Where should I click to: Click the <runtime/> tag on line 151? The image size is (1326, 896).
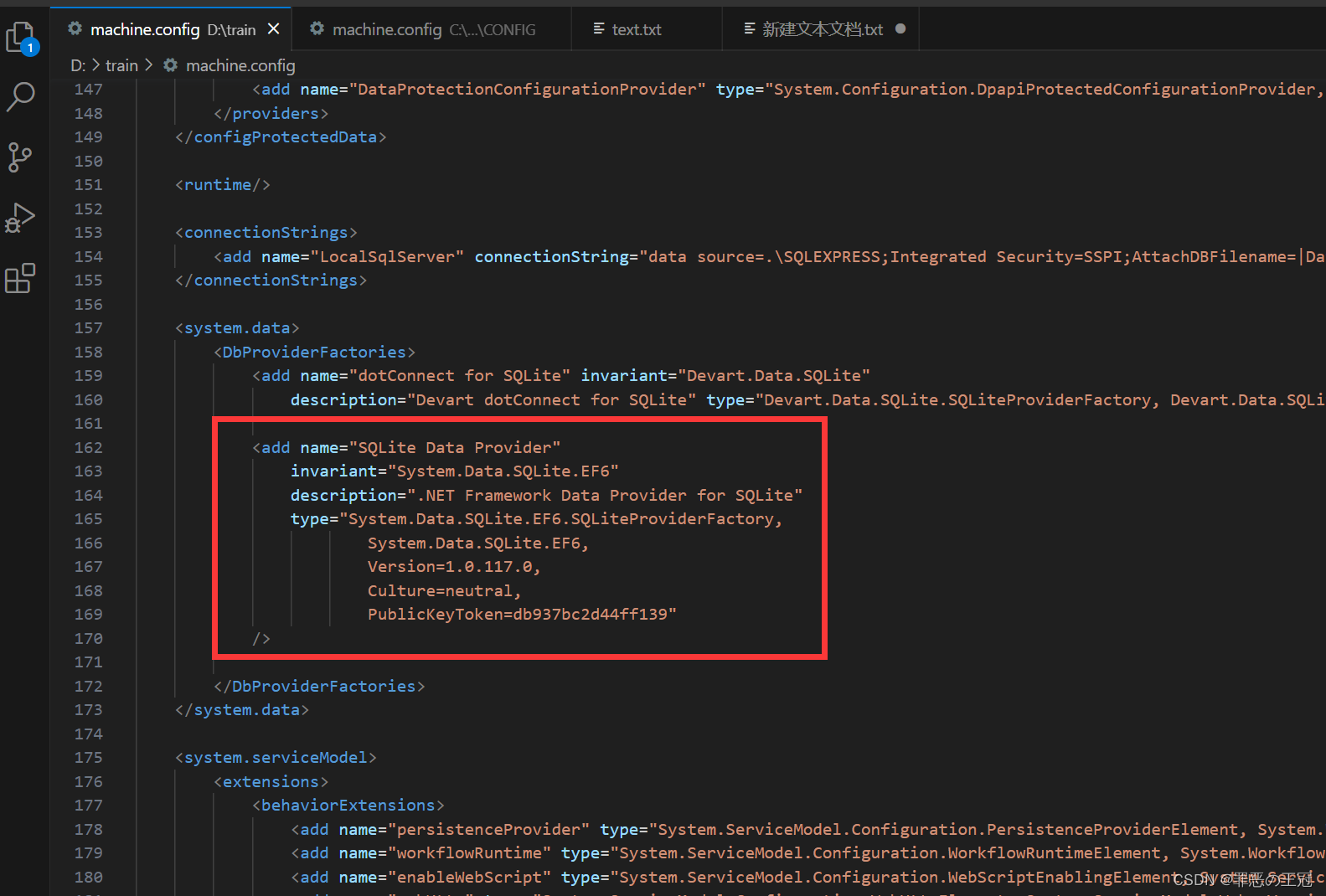point(223,185)
